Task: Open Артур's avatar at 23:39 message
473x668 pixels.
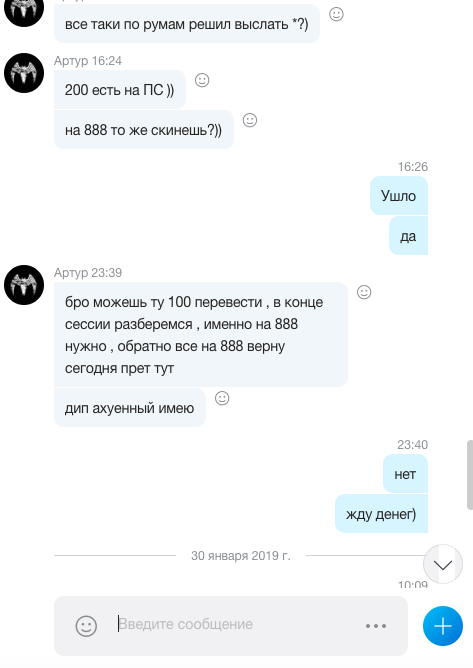Action: (x=24, y=285)
